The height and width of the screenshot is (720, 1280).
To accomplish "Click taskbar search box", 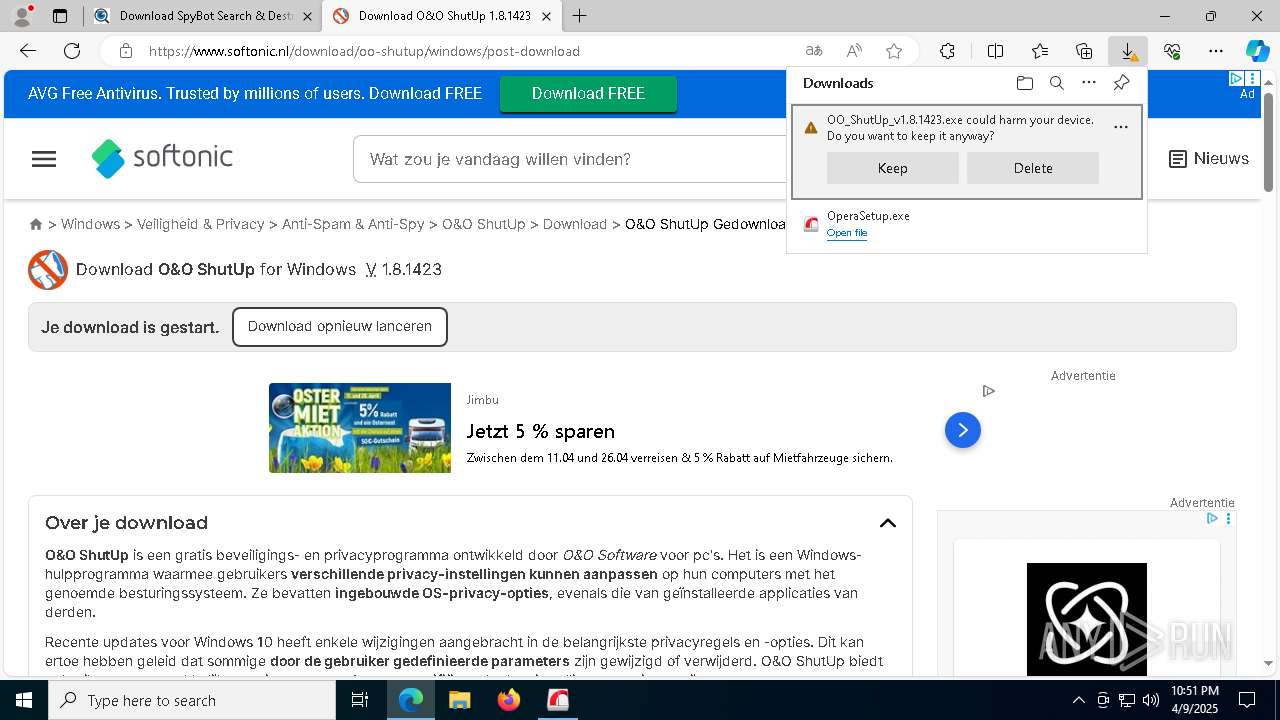I will pos(192,700).
